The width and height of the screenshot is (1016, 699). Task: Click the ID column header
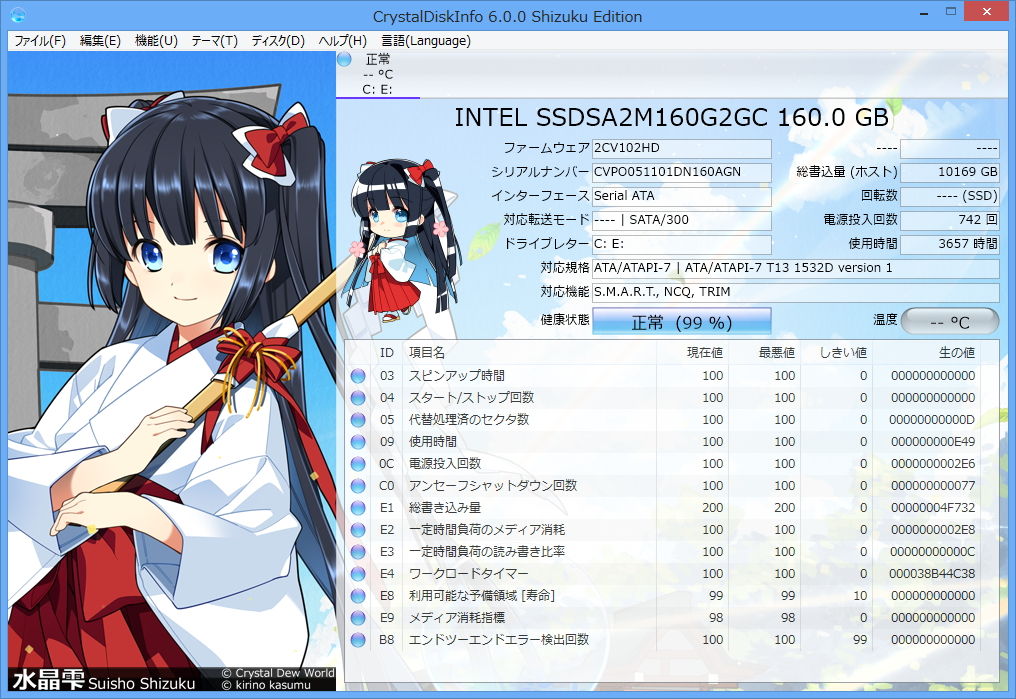point(387,353)
